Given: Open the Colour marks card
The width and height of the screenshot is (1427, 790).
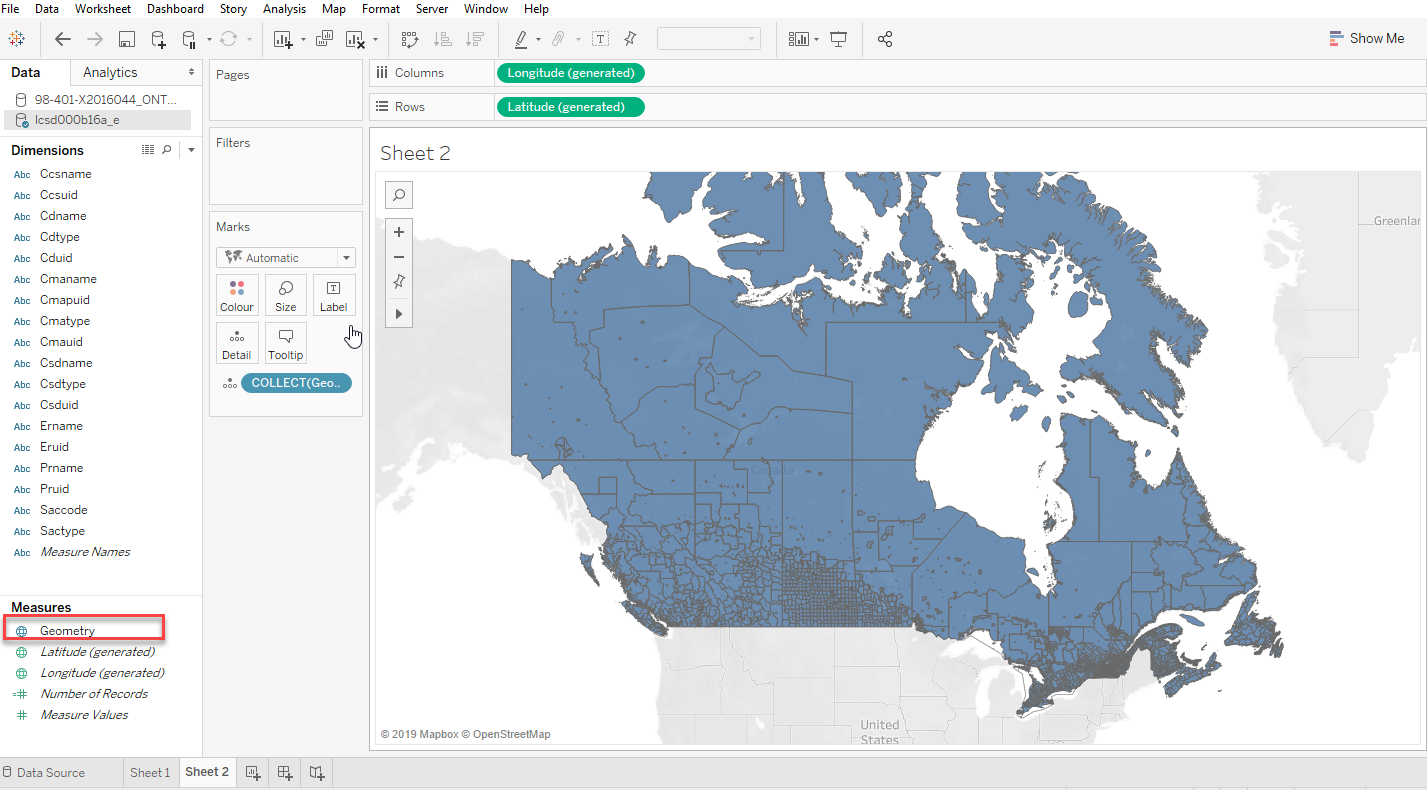Looking at the screenshot, I should click(237, 295).
